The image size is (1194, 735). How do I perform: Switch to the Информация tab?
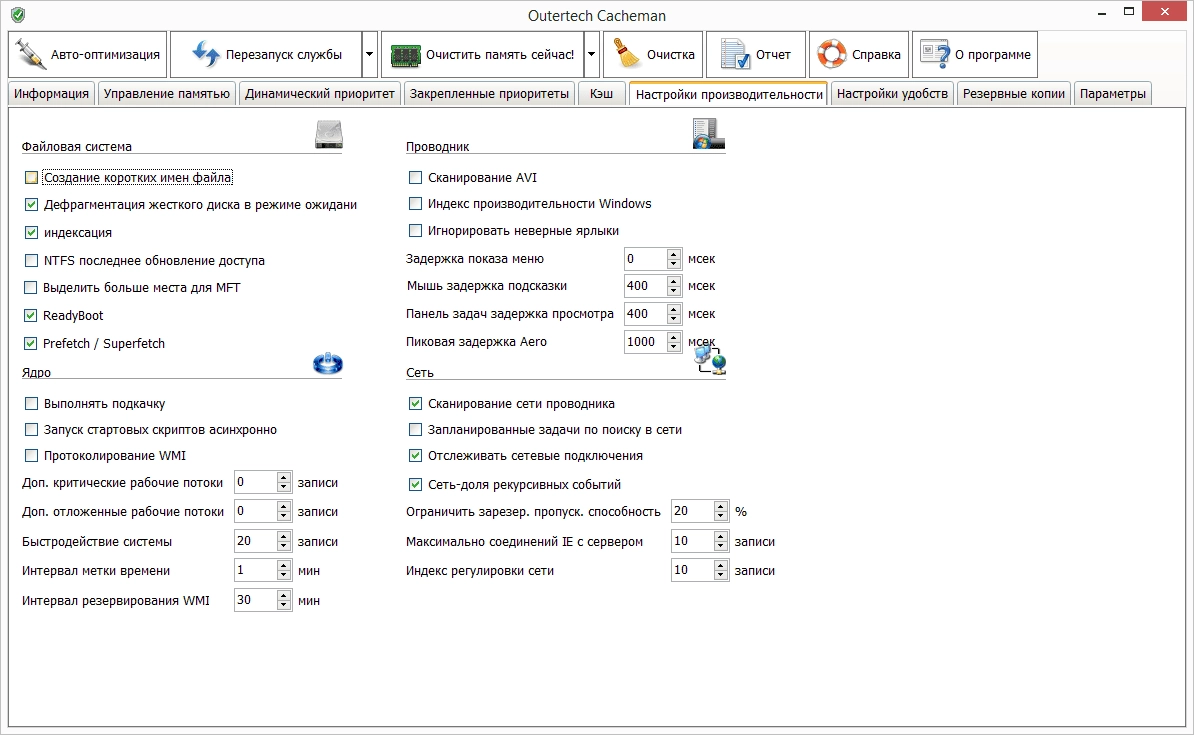click(x=51, y=94)
